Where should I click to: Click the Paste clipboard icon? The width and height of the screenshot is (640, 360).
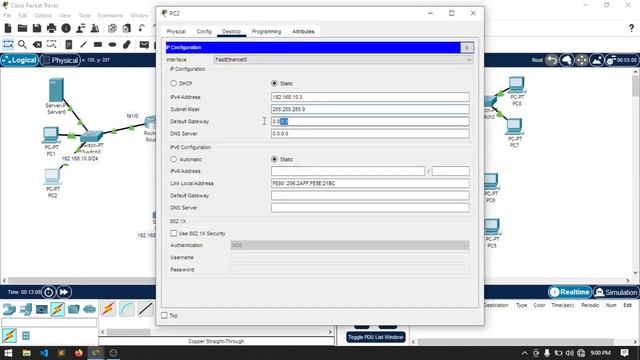point(127,28)
